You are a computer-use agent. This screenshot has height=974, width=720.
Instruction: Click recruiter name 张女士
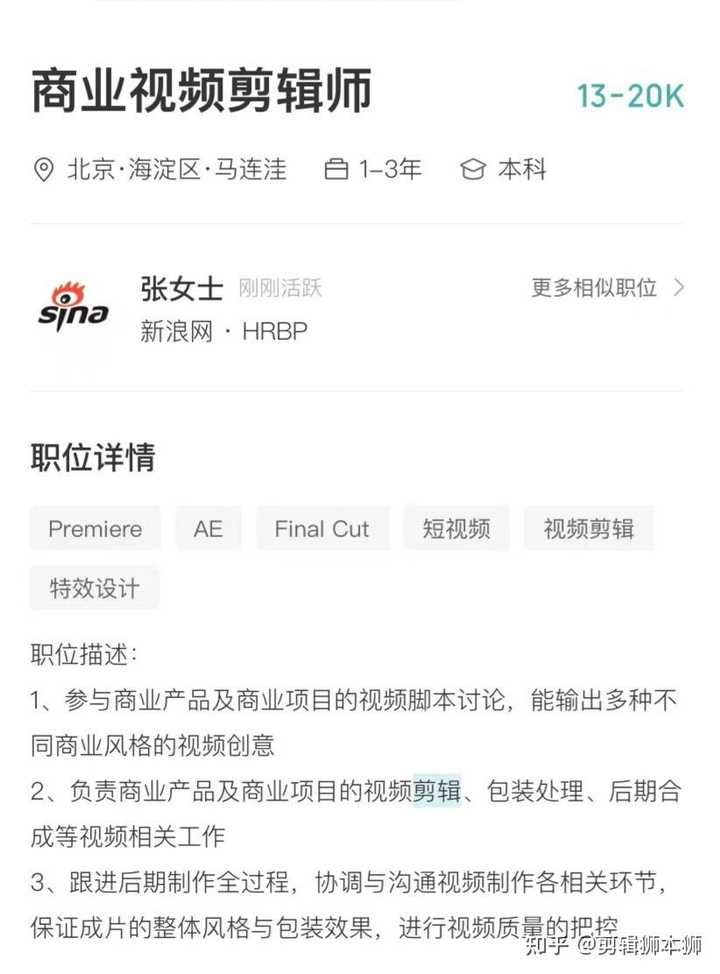coord(181,289)
